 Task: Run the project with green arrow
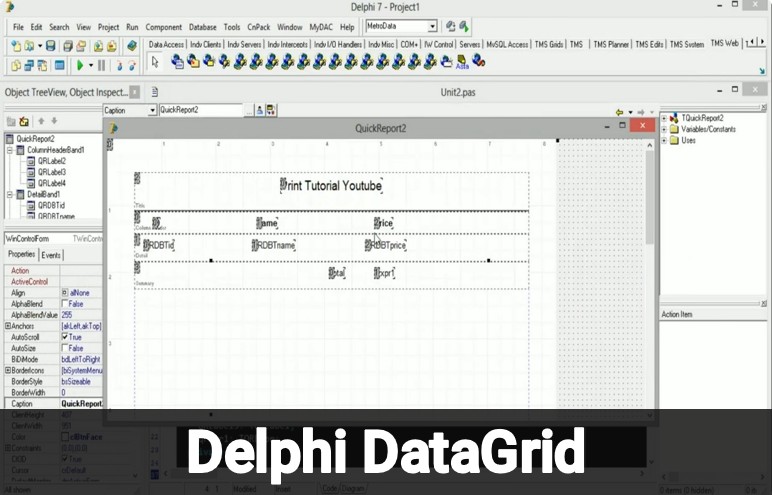80,65
